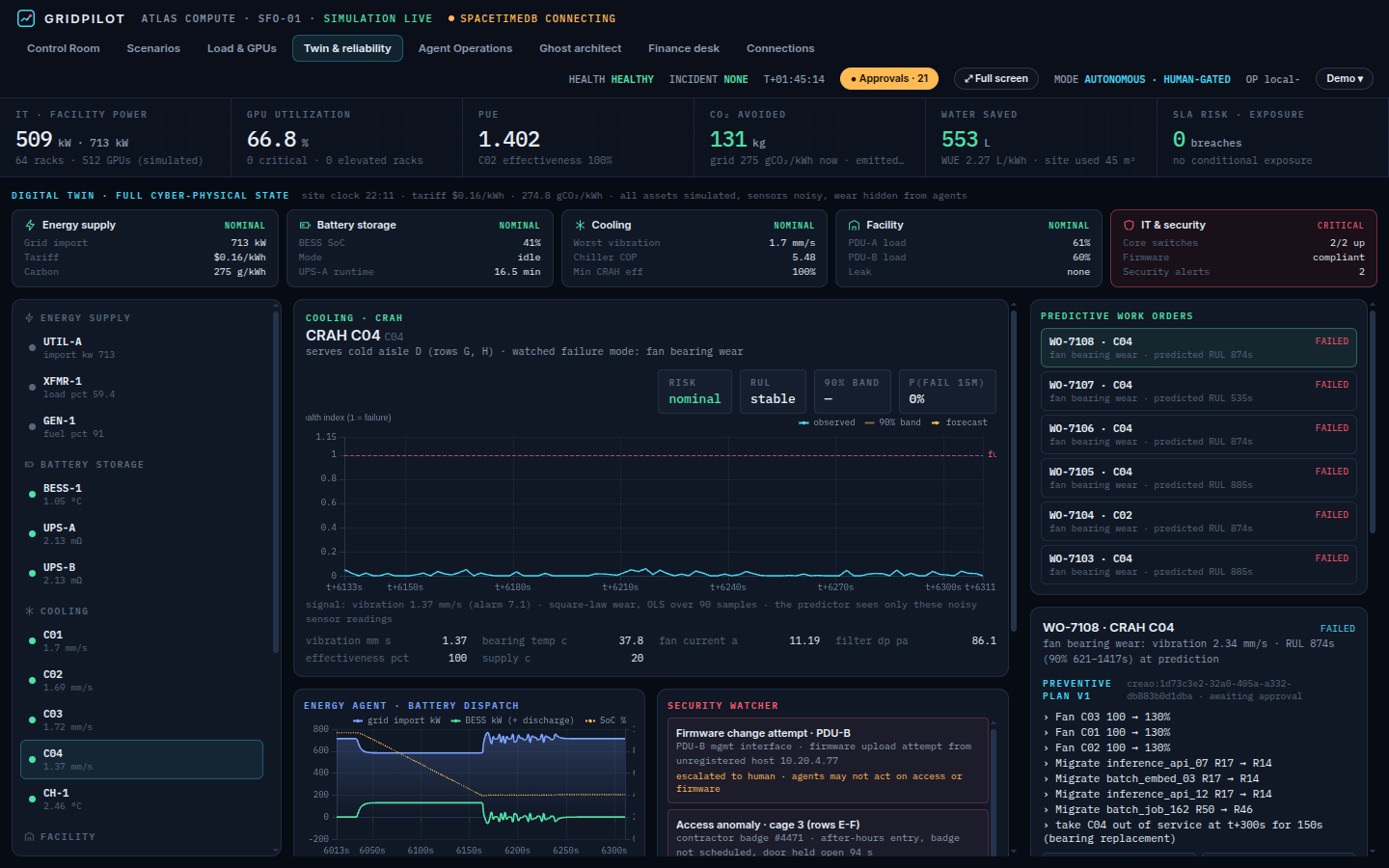Screen dimensions: 1389x868
Task: Click the GridPilot logo icon
Action: click(x=26, y=18)
